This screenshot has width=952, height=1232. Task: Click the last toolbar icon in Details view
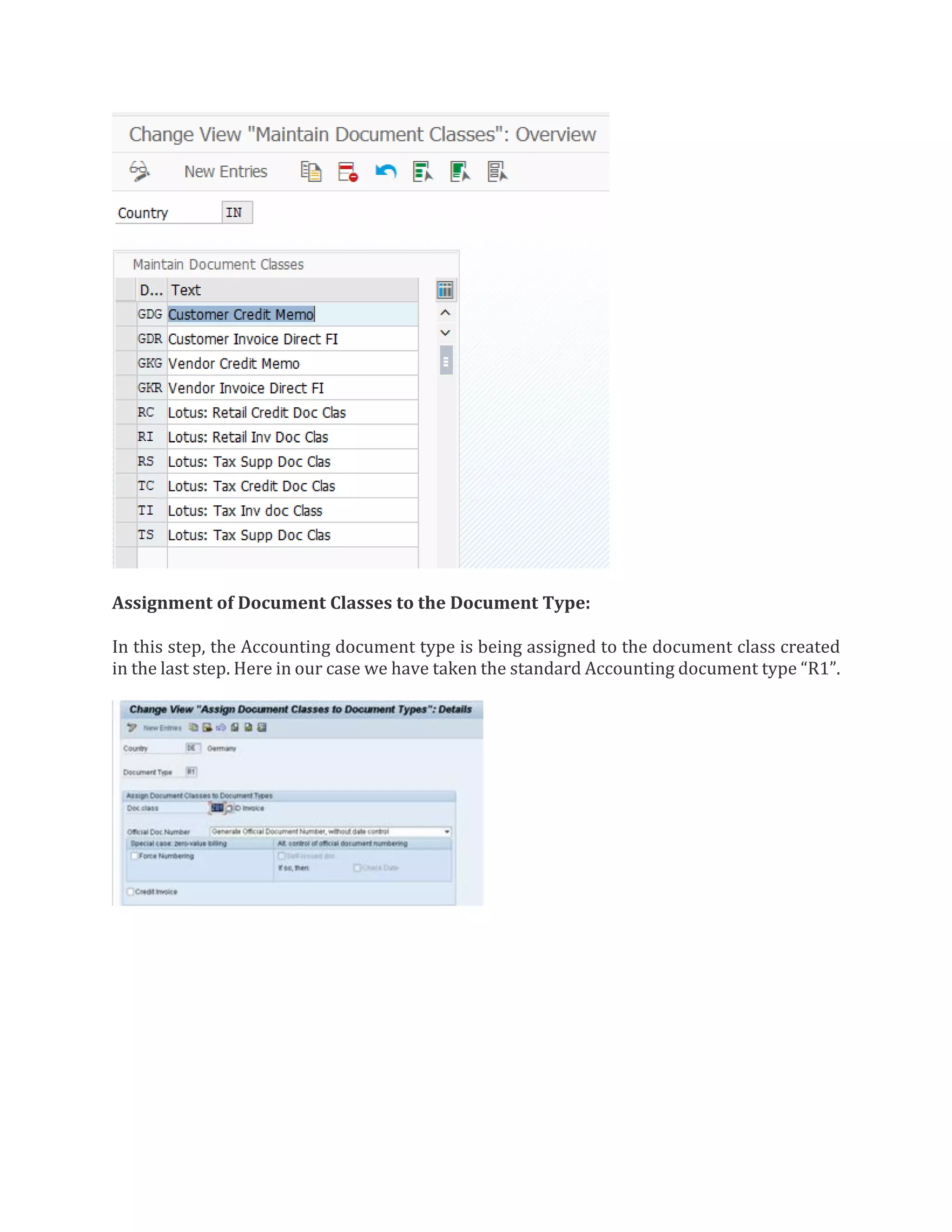[262, 728]
